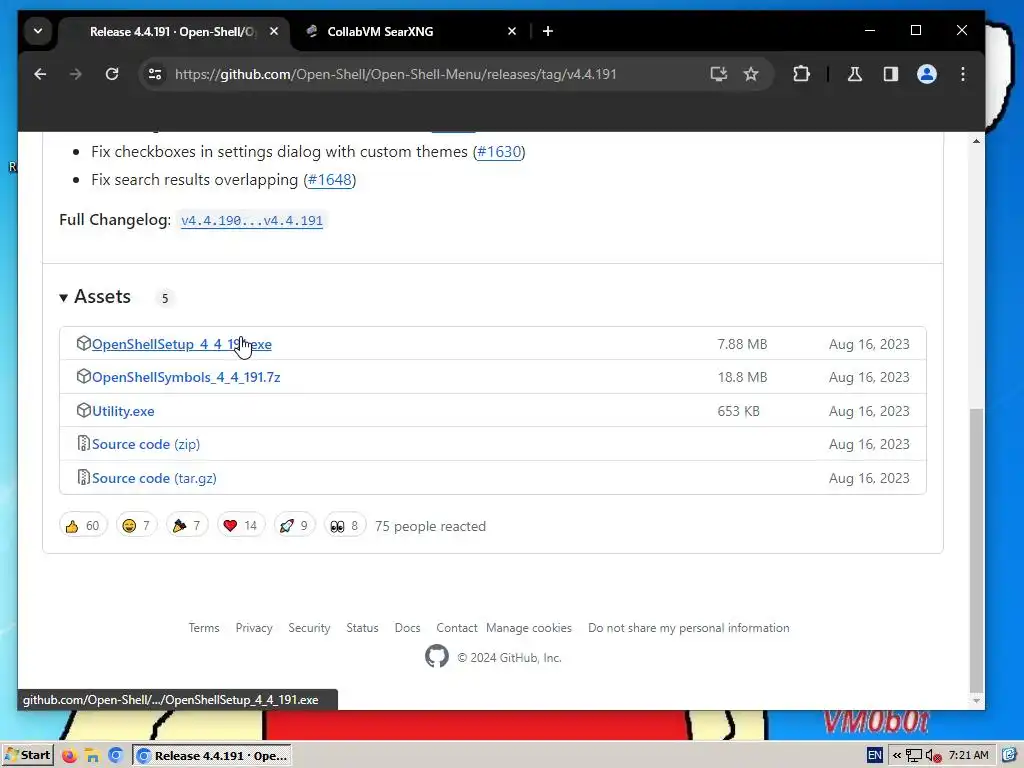Click the network tray icon

914,756
